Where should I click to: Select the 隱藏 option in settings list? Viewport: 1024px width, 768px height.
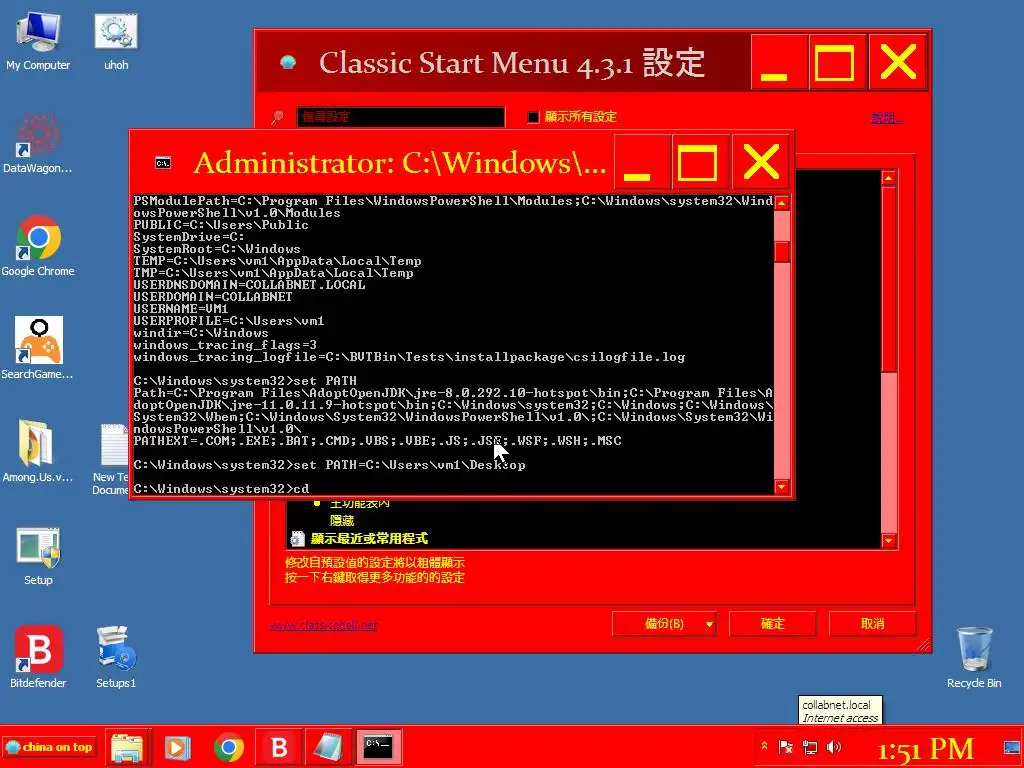tap(342, 520)
